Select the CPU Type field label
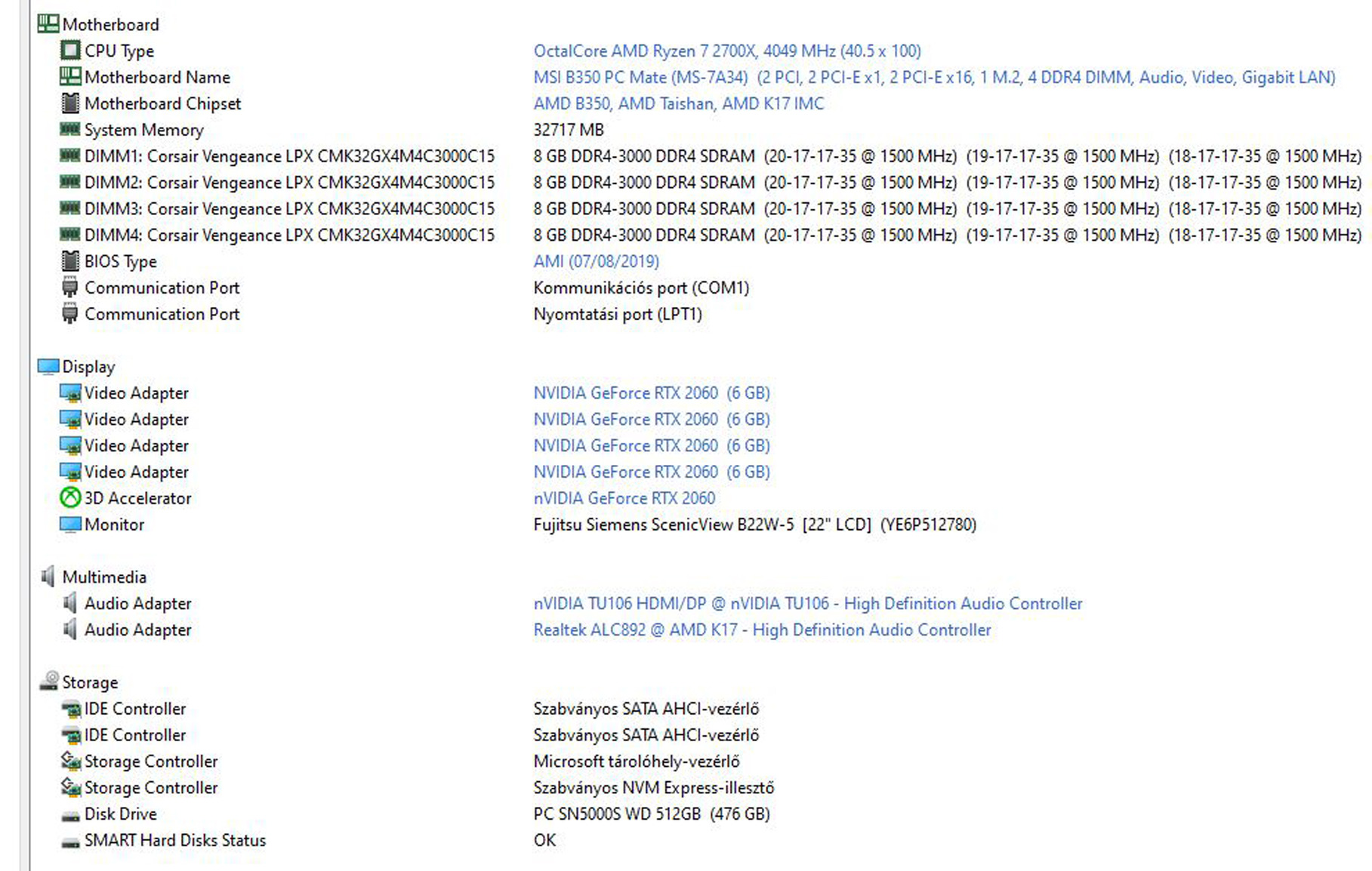1372x871 pixels. pos(119,51)
